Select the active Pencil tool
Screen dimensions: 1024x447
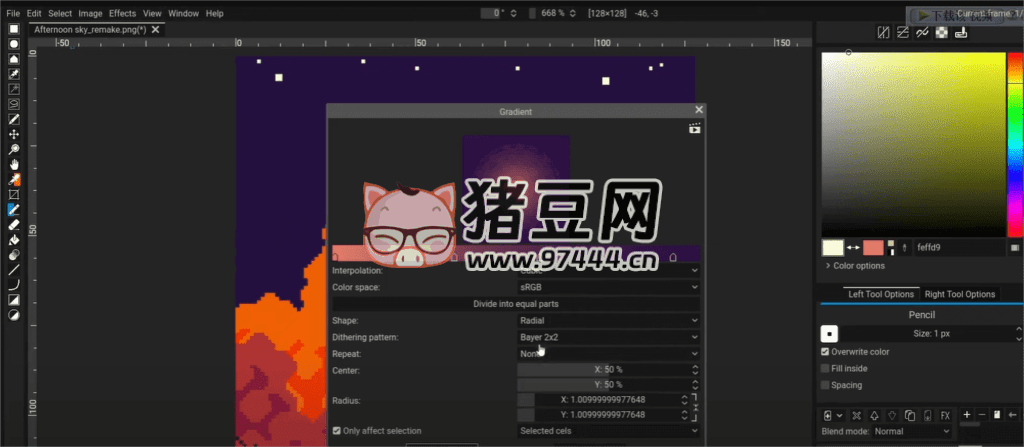[x=14, y=210]
